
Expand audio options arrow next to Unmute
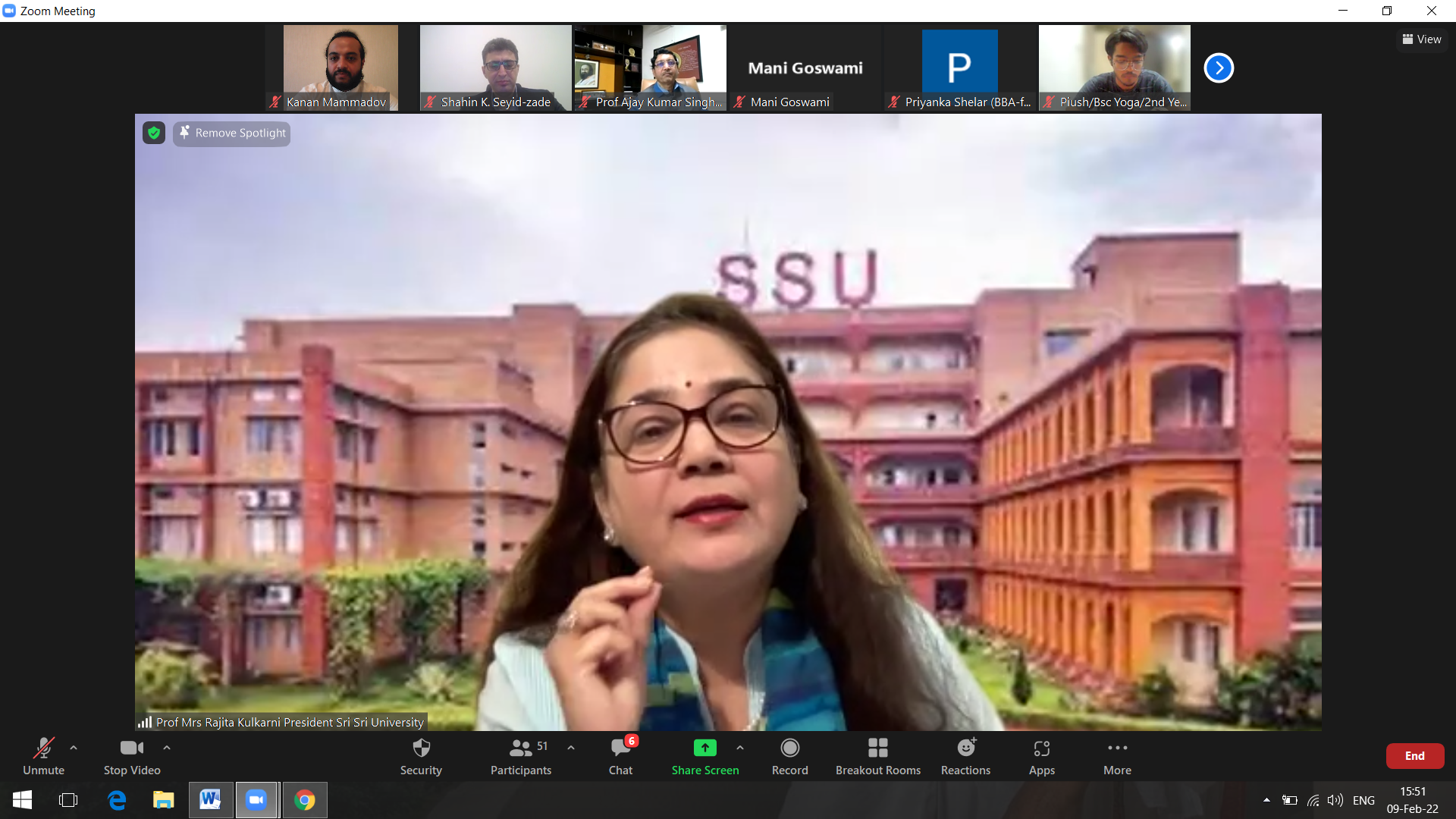coord(74,748)
